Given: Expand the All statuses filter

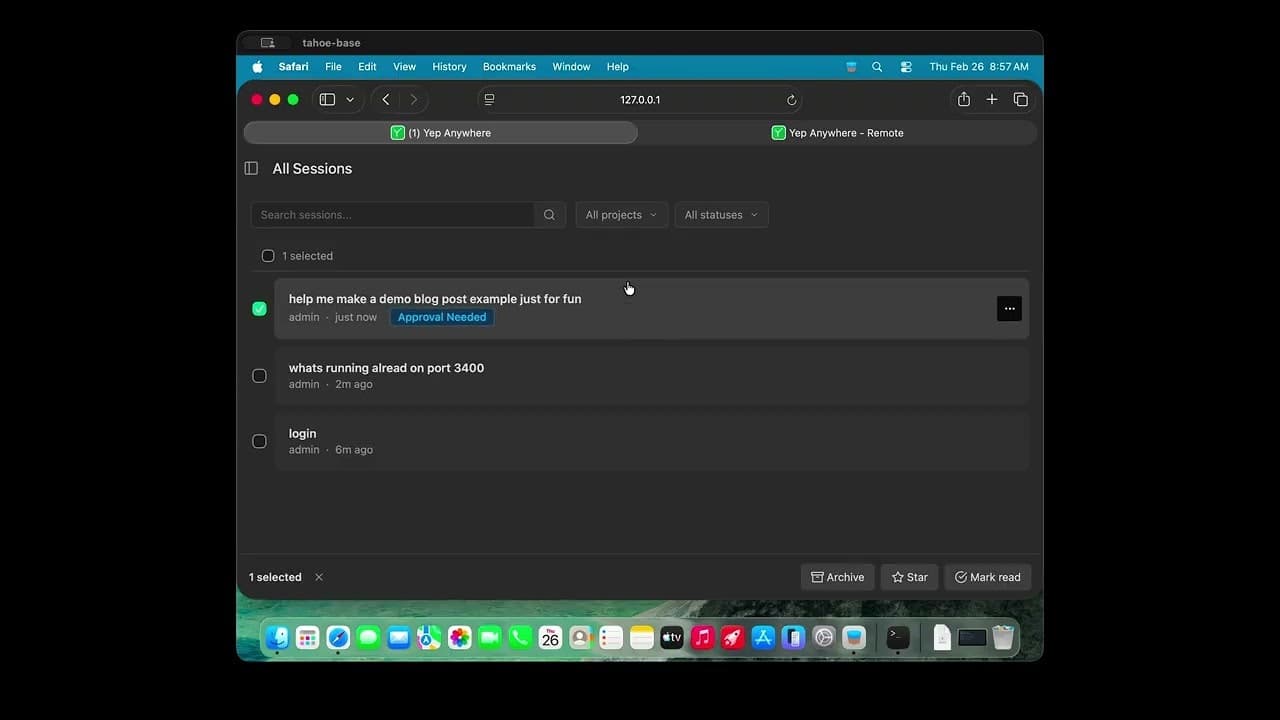Looking at the screenshot, I should point(720,214).
